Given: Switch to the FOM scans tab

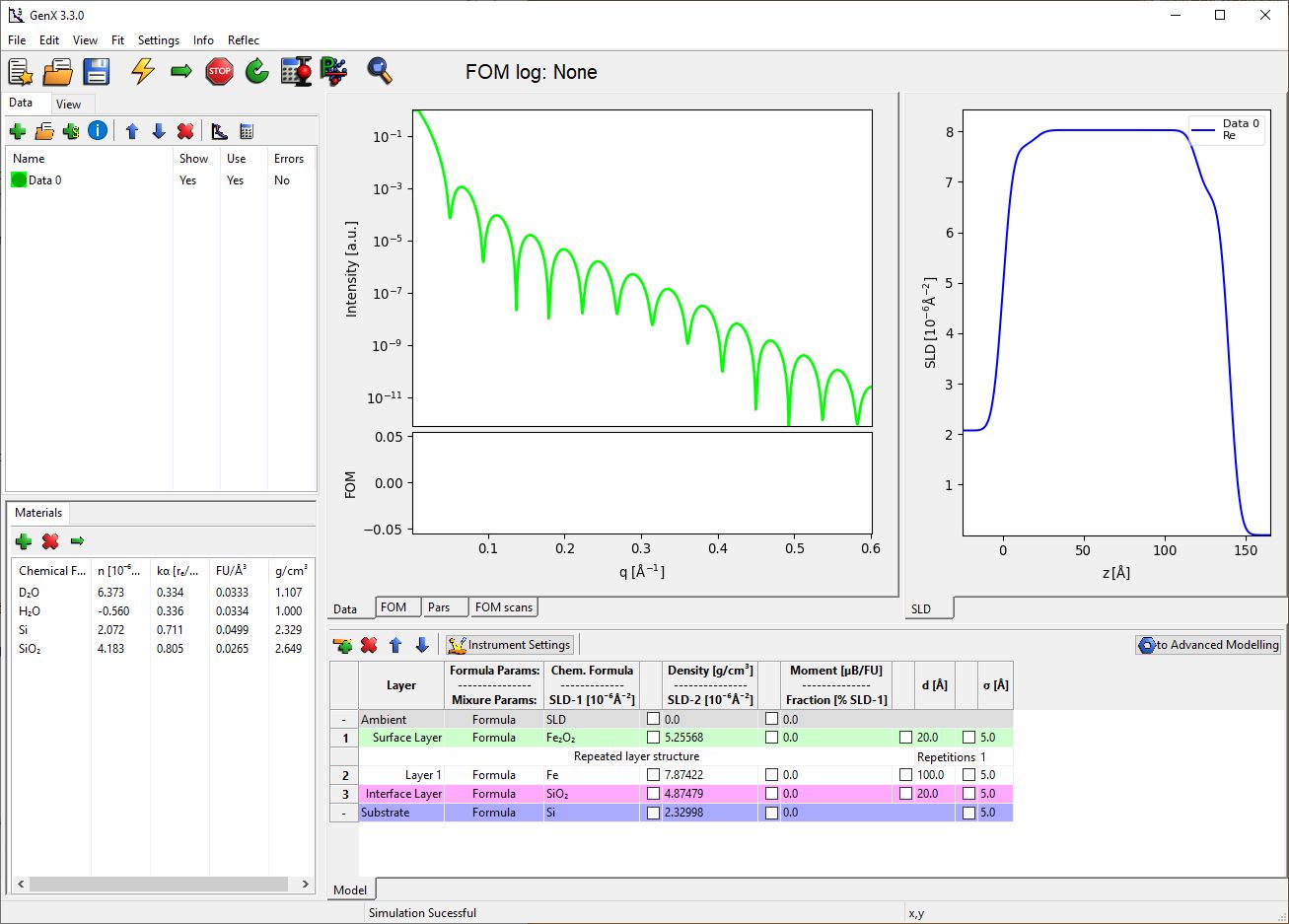Looking at the screenshot, I should click(x=503, y=607).
